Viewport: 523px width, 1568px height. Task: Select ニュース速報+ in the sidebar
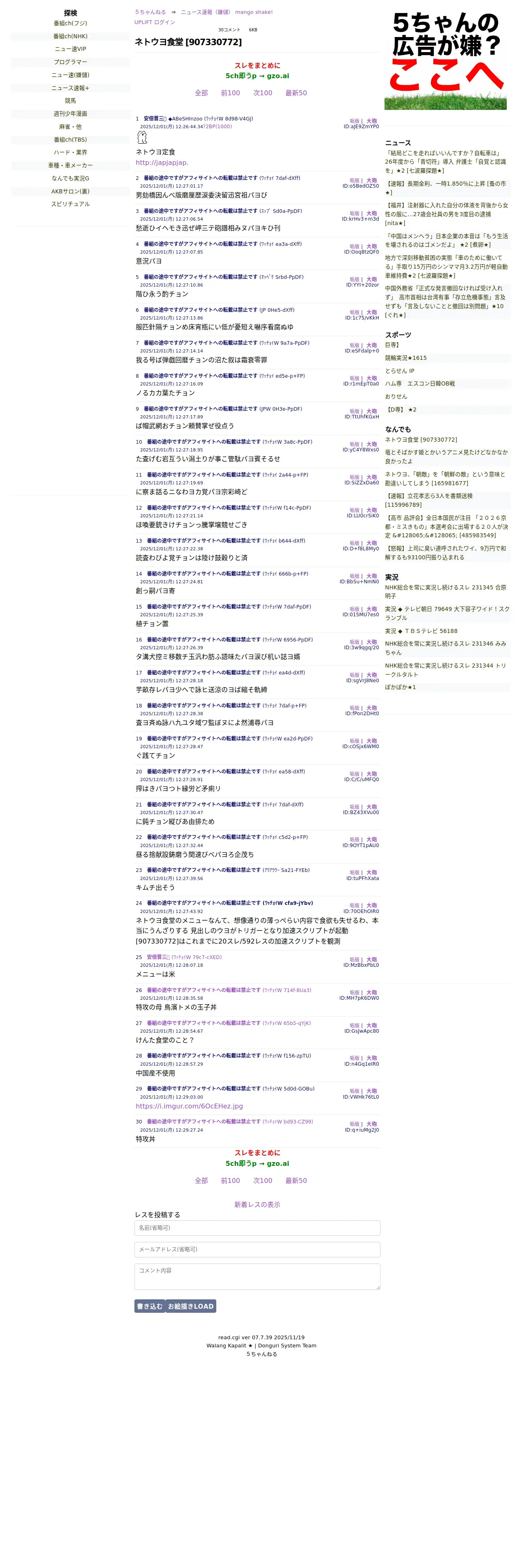[70, 88]
